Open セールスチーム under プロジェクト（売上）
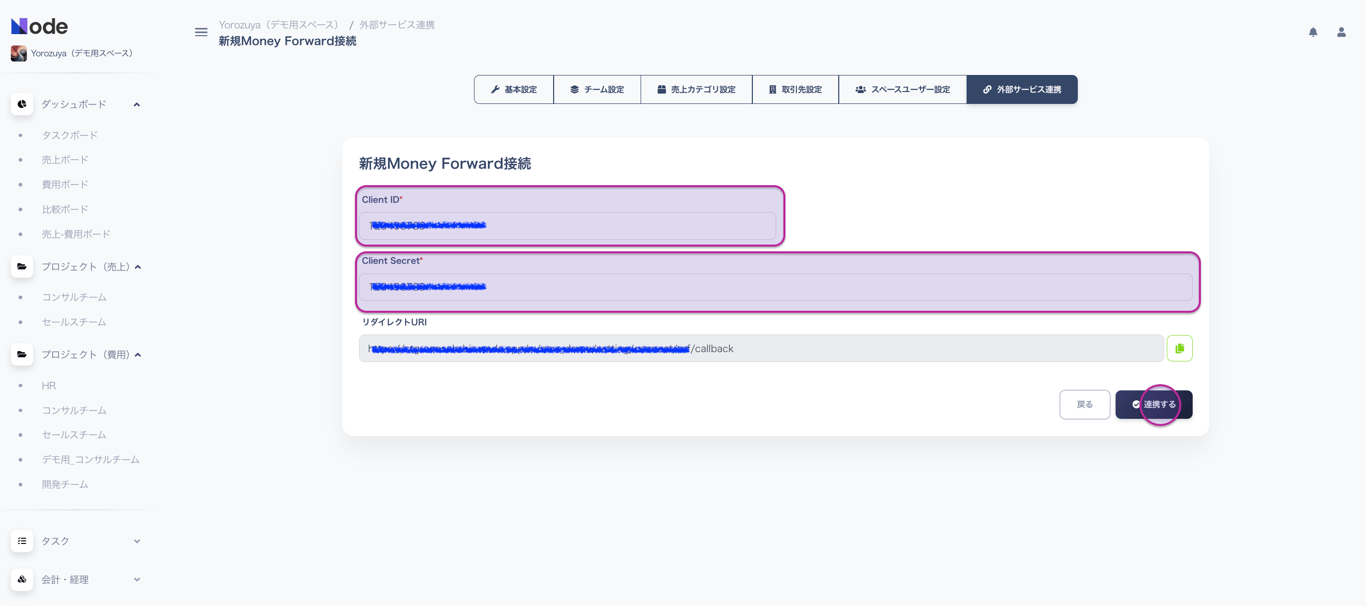Screen dimensions: 1366x606 (x=74, y=322)
